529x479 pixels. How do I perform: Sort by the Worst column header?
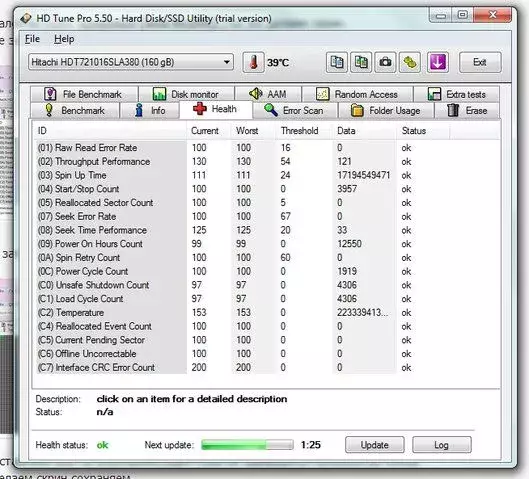click(253, 131)
